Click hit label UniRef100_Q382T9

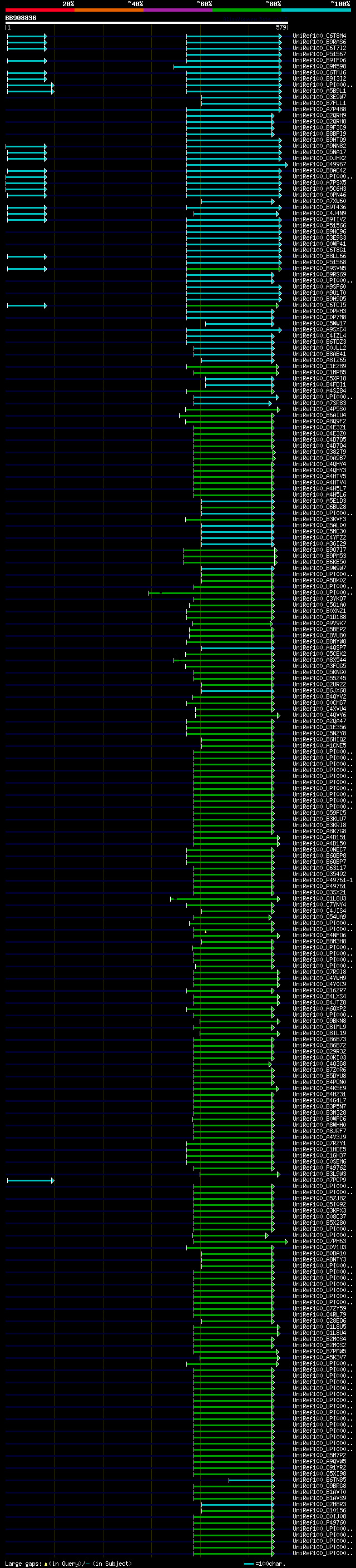pyautogui.click(x=319, y=452)
